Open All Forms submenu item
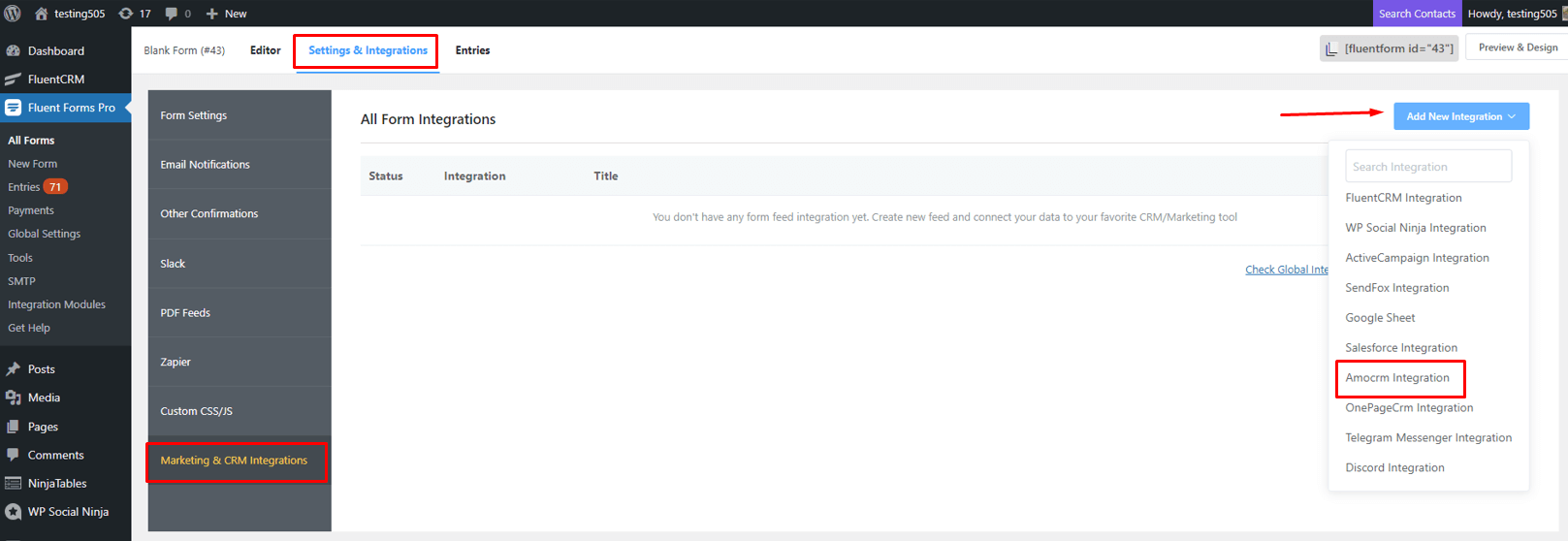1568x541 pixels. tap(31, 141)
